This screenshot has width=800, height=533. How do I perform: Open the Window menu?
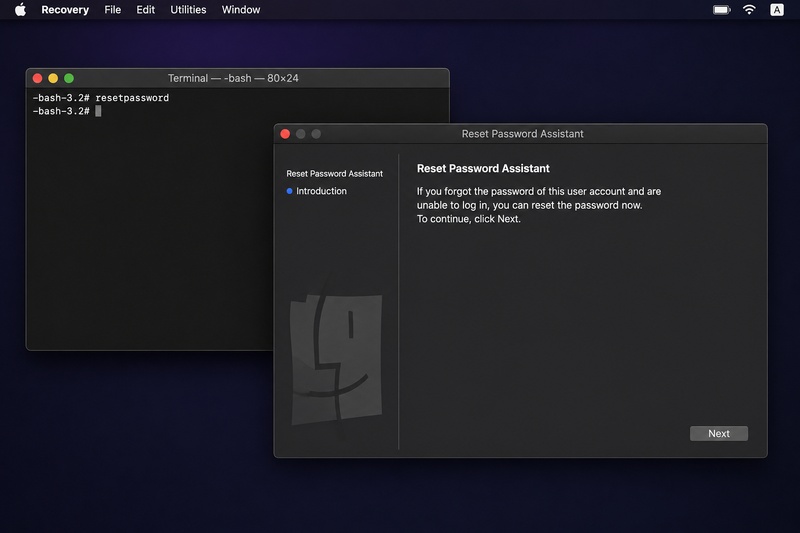coord(241,10)
